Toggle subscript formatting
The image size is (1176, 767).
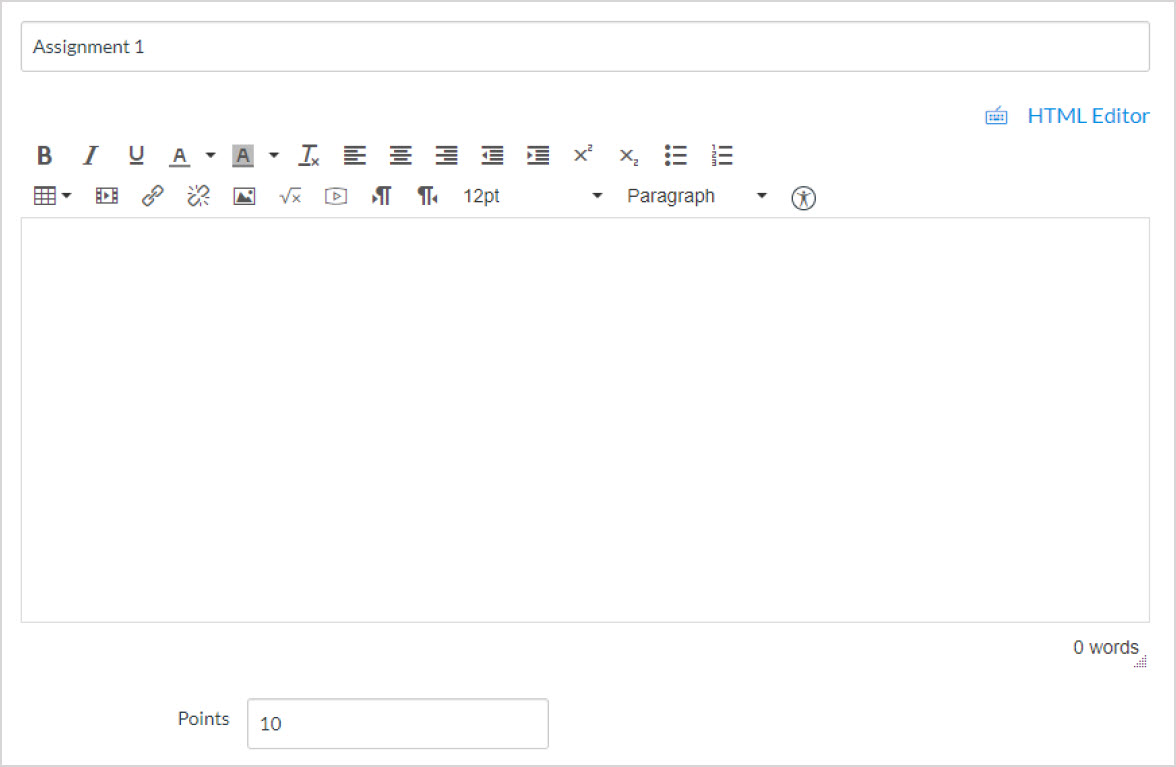(x=628, y=156)
